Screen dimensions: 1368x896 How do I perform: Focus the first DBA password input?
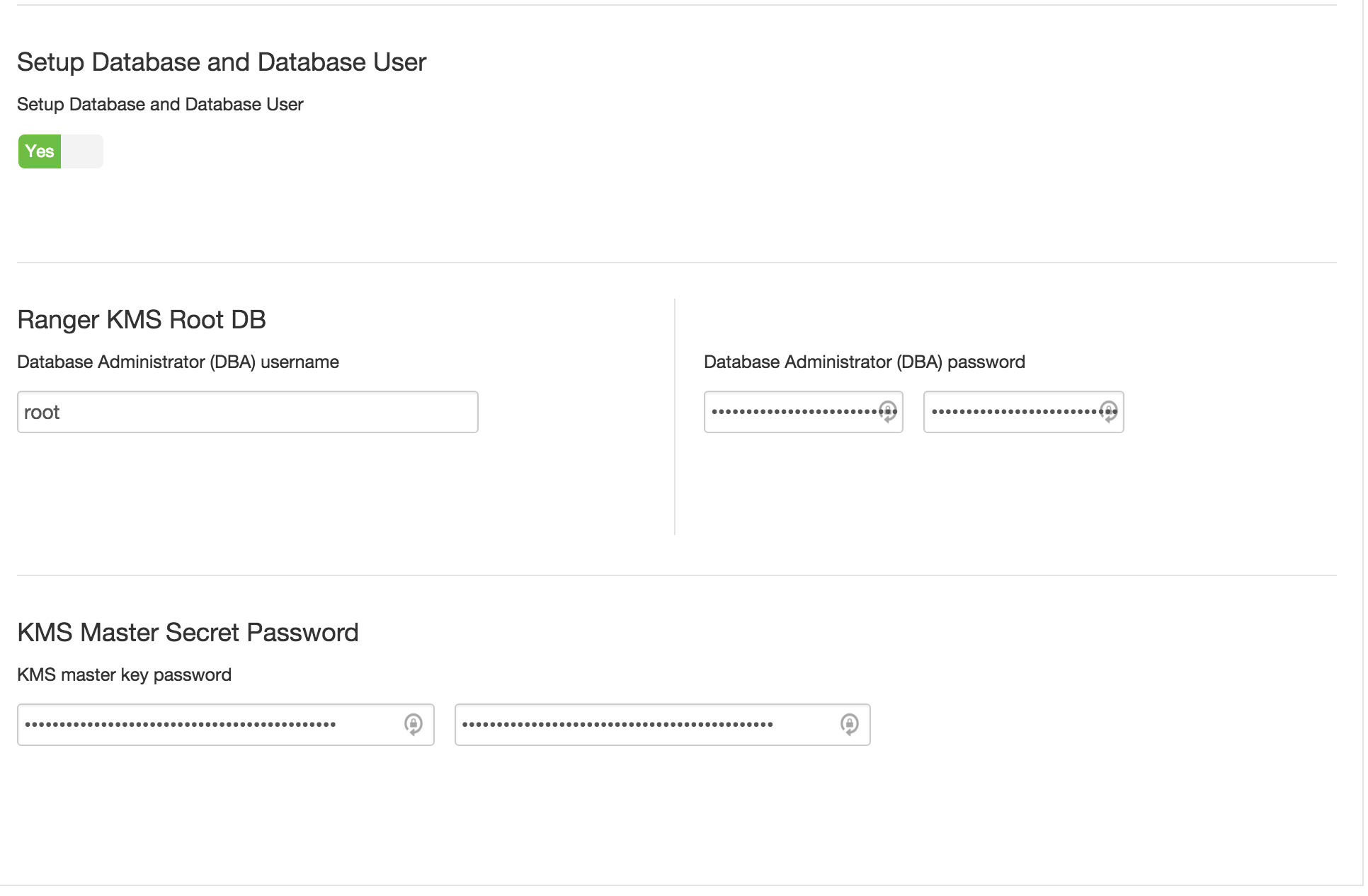(803, 412)
